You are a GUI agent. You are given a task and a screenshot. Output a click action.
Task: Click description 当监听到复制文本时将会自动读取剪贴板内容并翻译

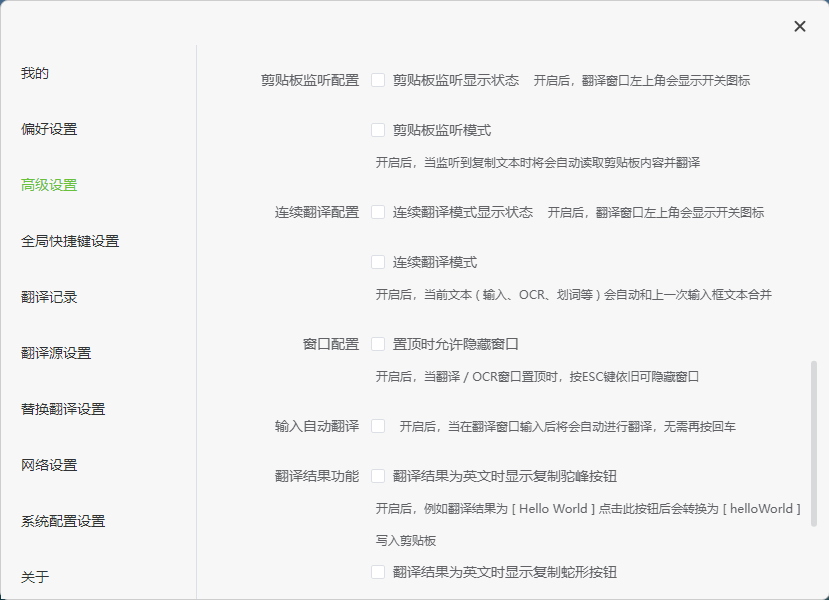(538, 163)
